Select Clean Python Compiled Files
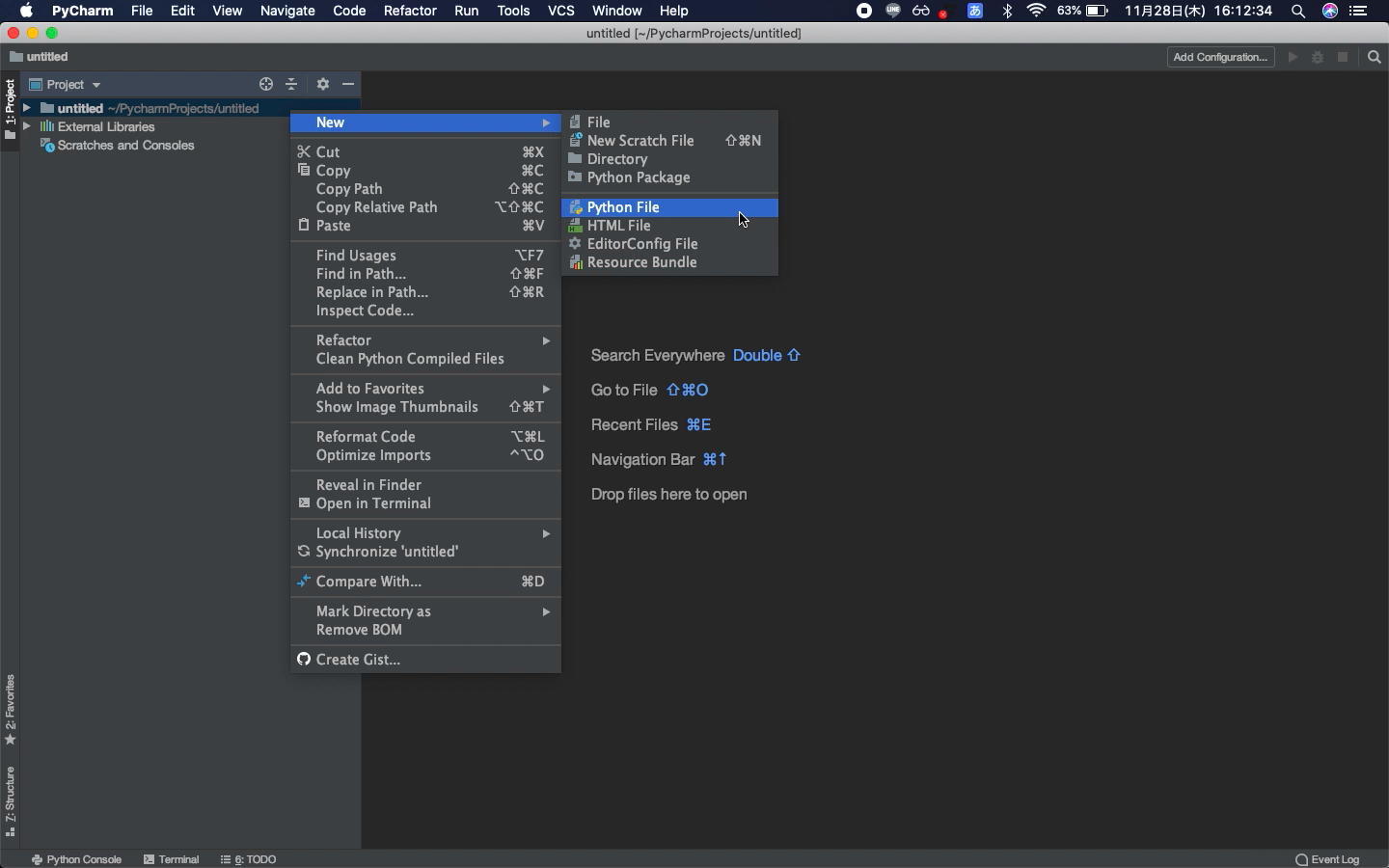 click(425, 359)
